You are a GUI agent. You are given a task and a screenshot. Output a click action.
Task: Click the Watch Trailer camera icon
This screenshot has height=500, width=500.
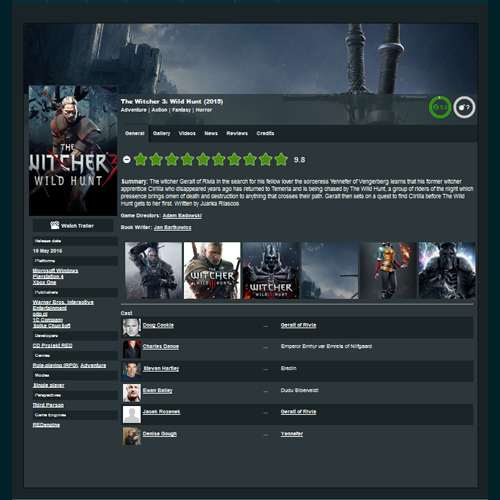tap(55, 225)
